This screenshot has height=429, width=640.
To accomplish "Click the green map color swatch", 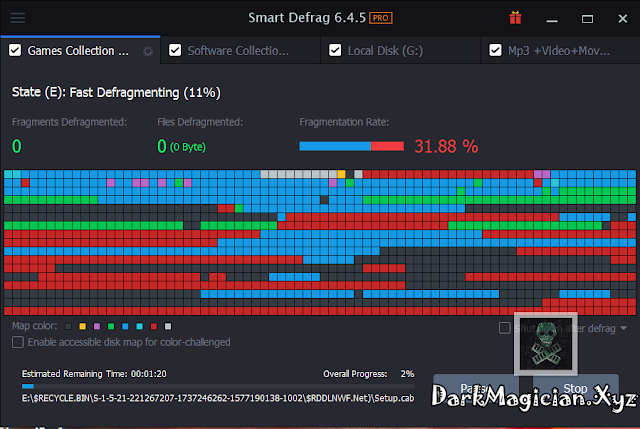I will pyautogui.click(x=111, y=326).
